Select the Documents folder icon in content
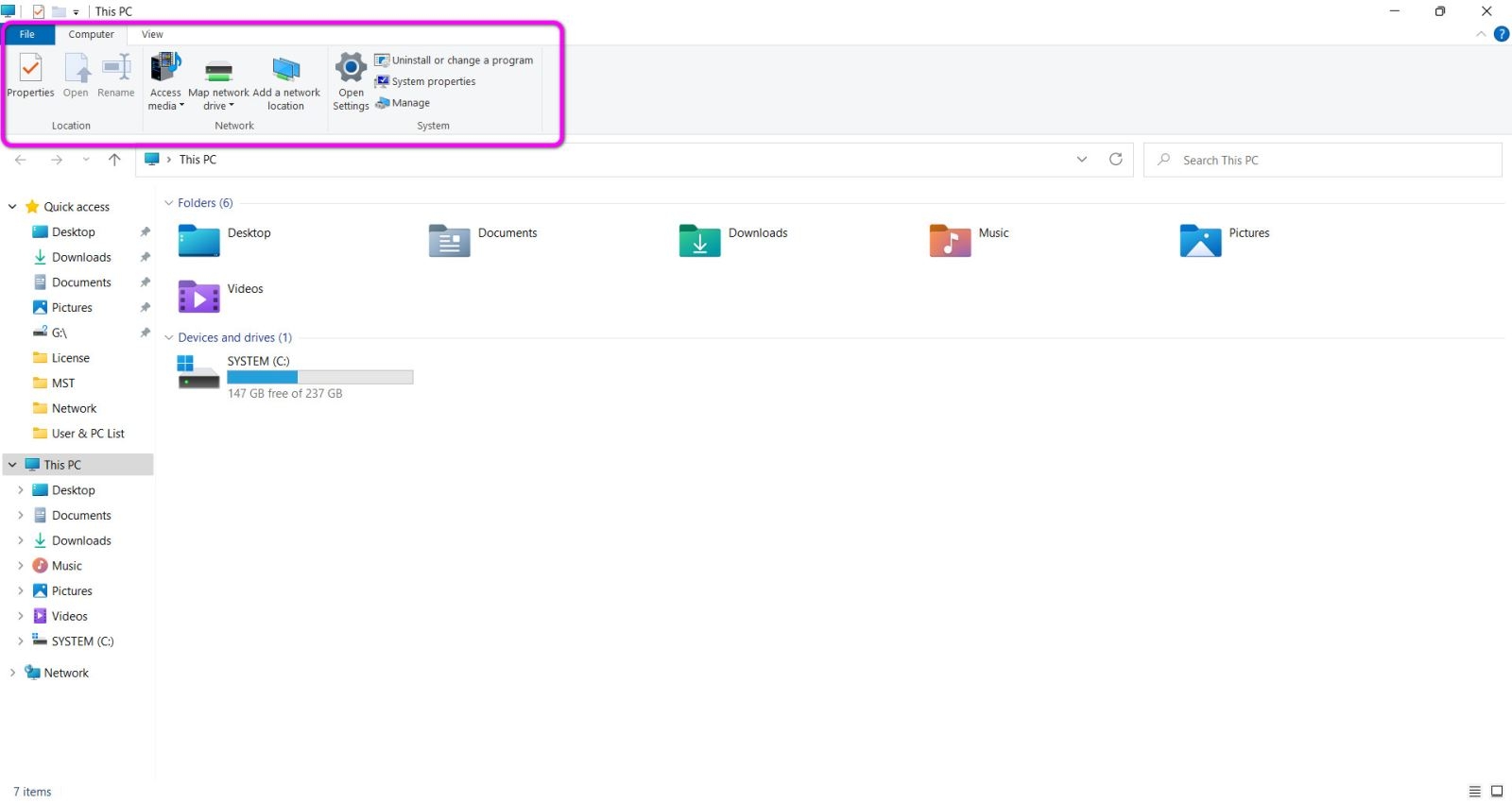Screen dimensions: 1512x803 tap(450, 241)
